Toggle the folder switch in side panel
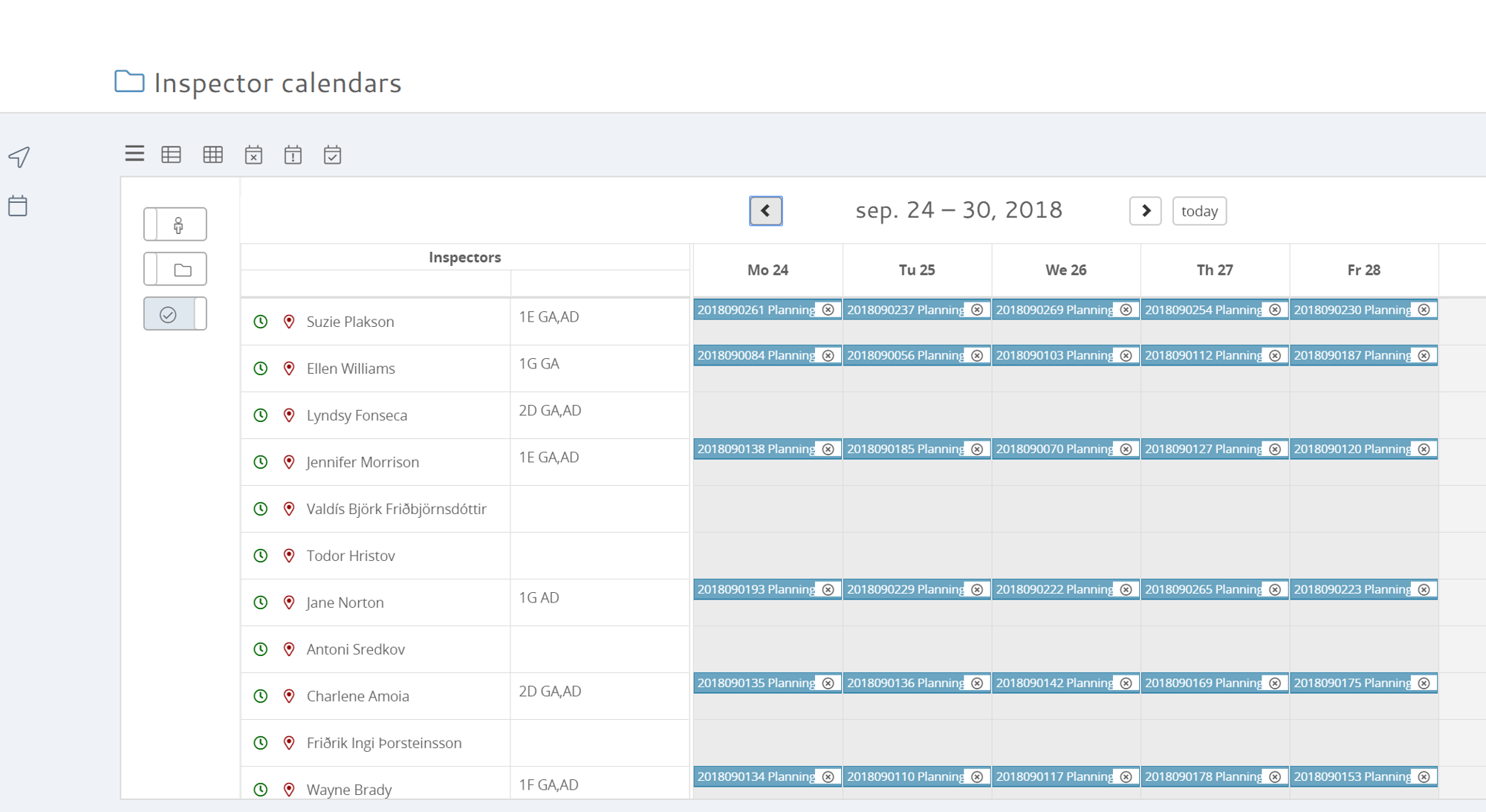 (x=175, y=269)
